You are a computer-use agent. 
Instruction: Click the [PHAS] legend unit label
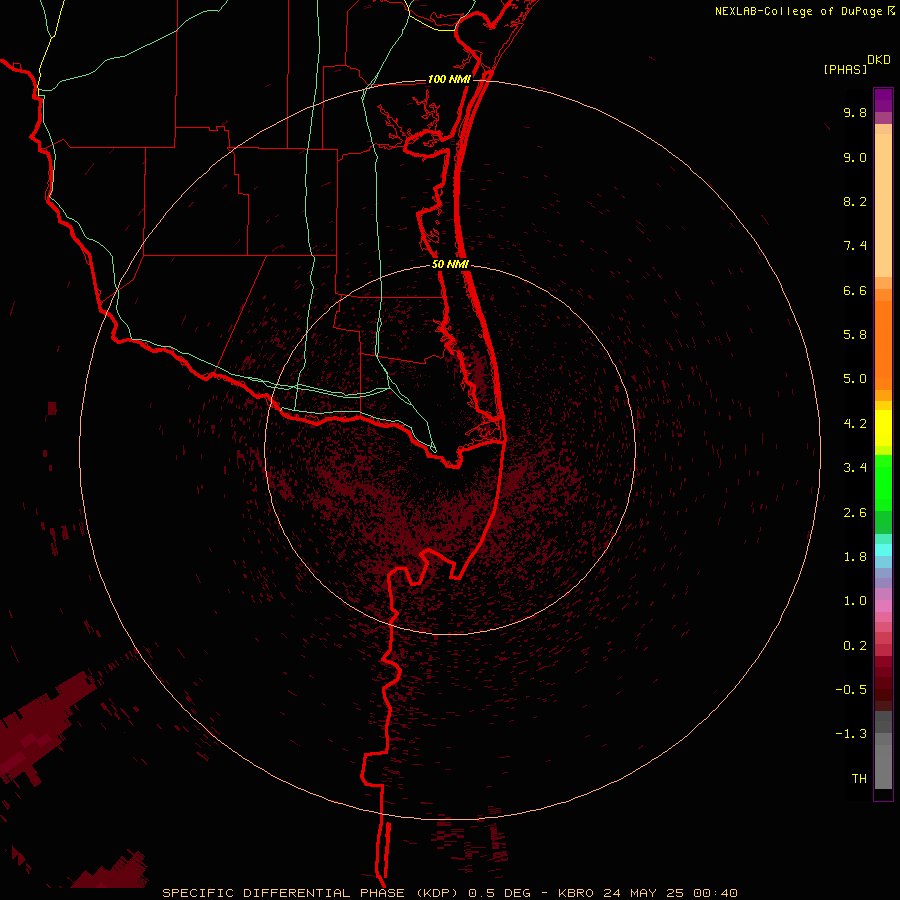pos(845,69)
